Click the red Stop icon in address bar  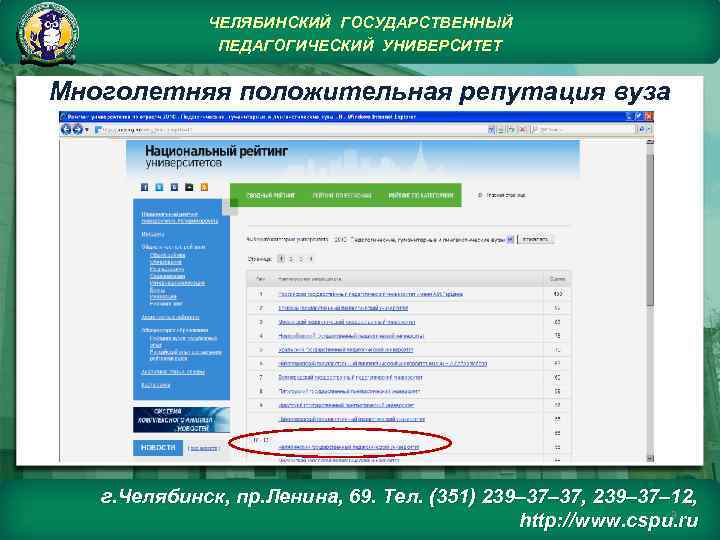click(x=523, y=130)
